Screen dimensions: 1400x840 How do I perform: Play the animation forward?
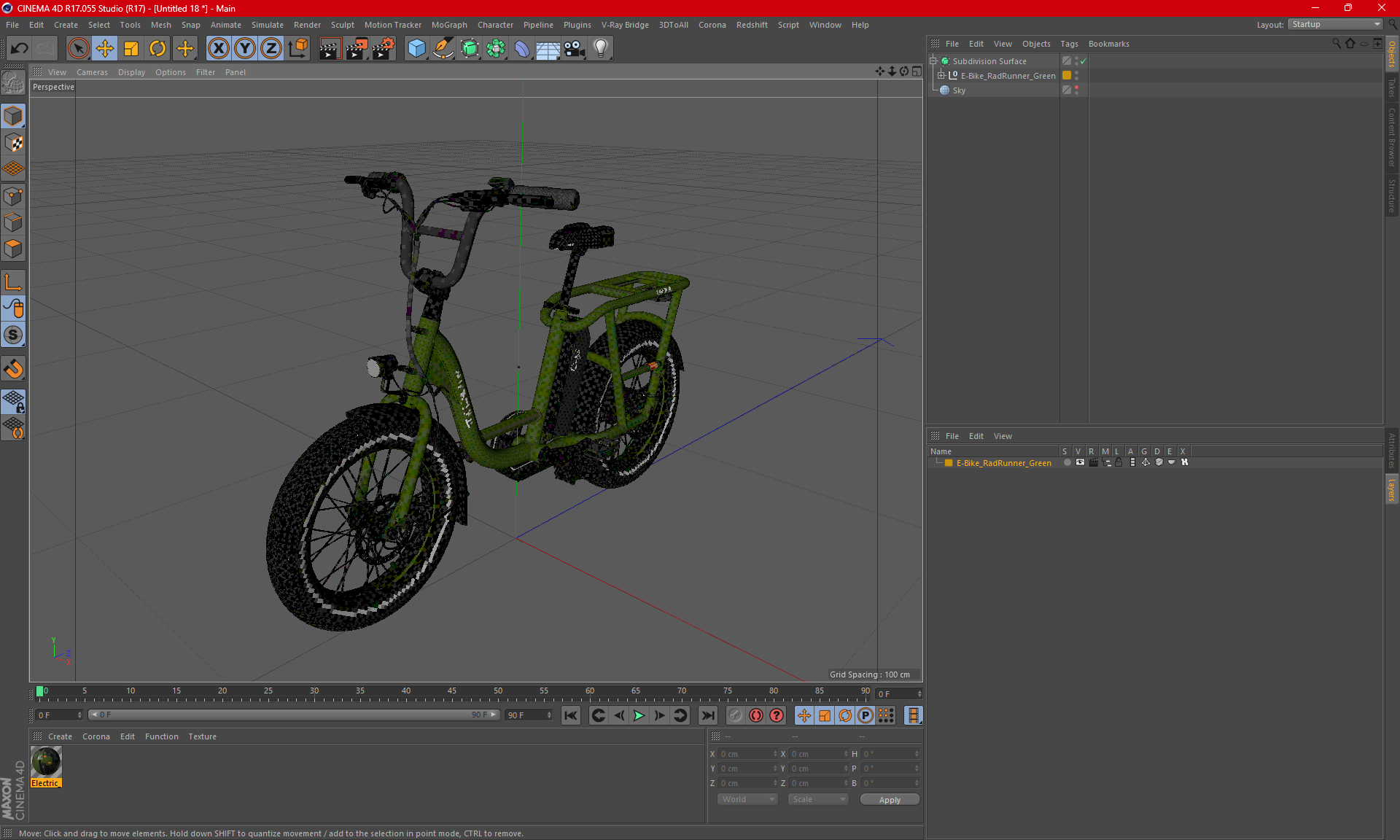click(639, 715)
